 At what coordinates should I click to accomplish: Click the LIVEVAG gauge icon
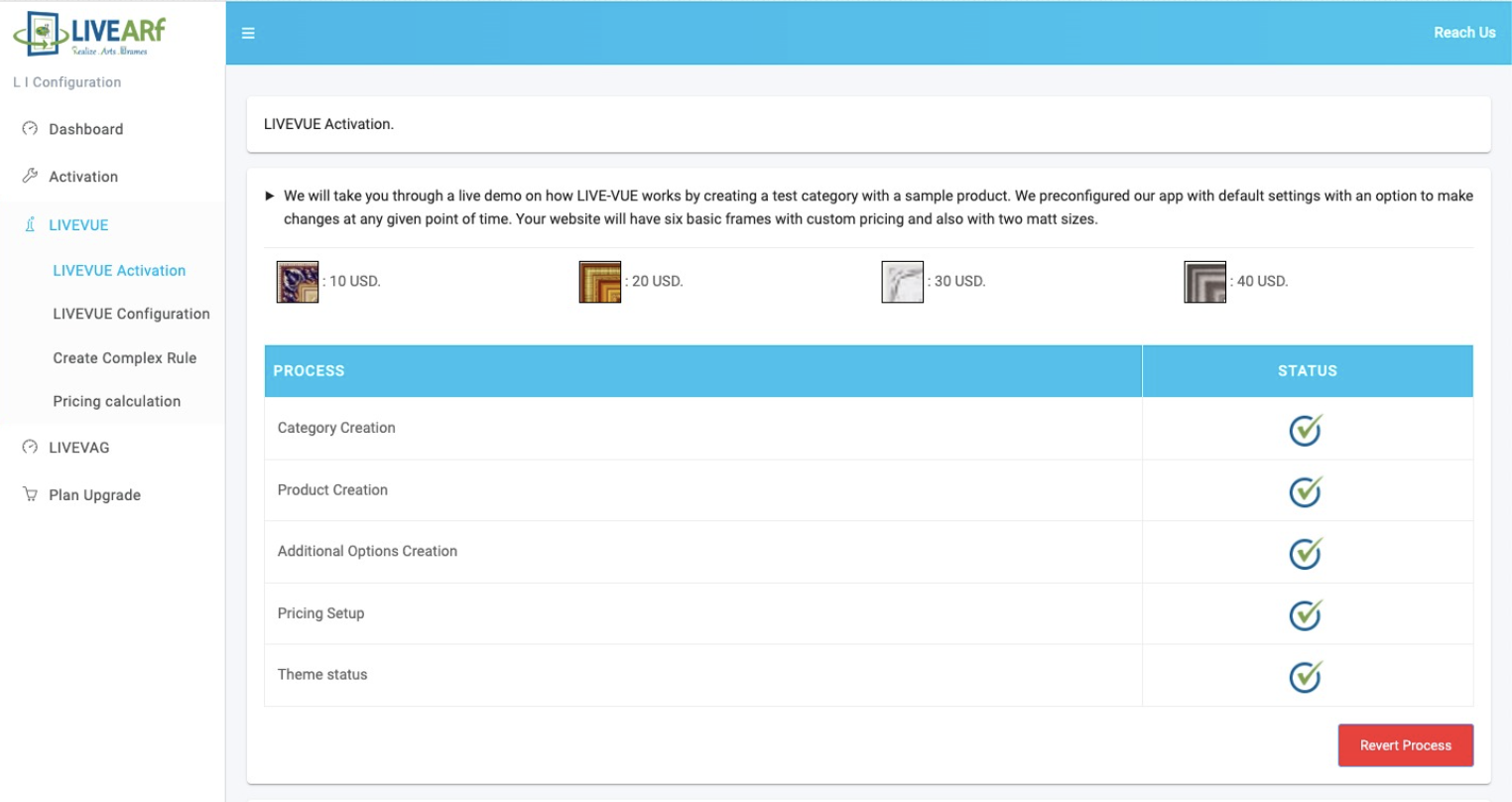click(30, 447)
